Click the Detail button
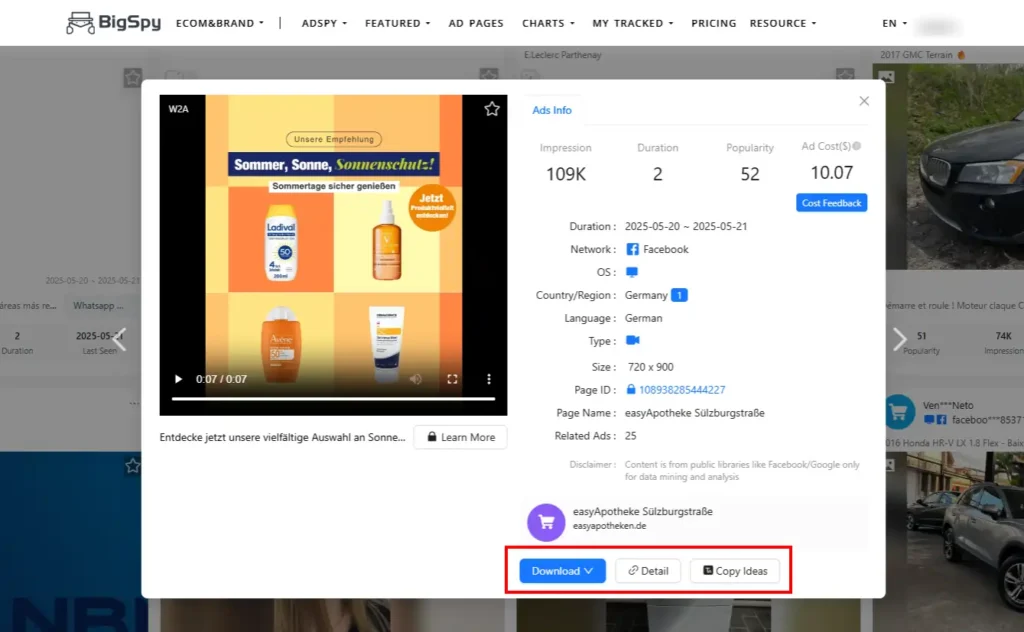The width and height of the screenshot is (1024, 632). click(x=648, y=571)
